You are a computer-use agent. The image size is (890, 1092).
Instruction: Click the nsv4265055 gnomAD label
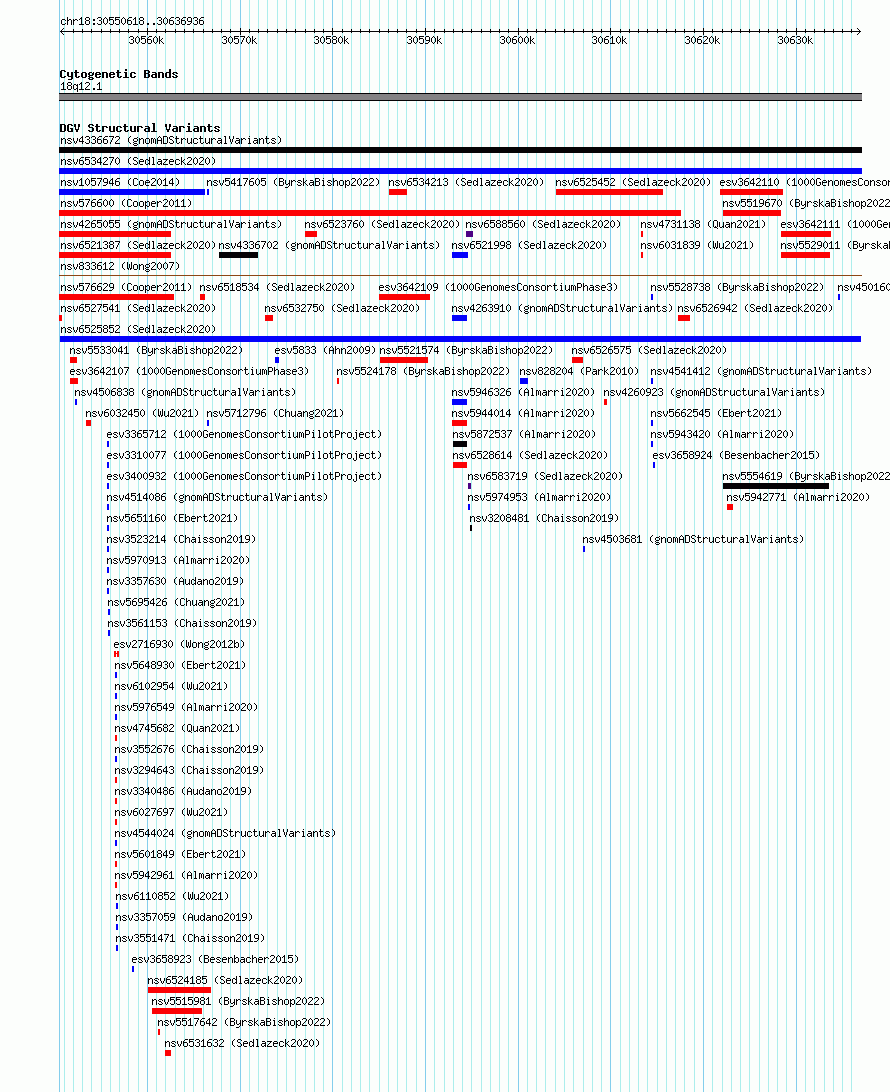tap(171, 224)
